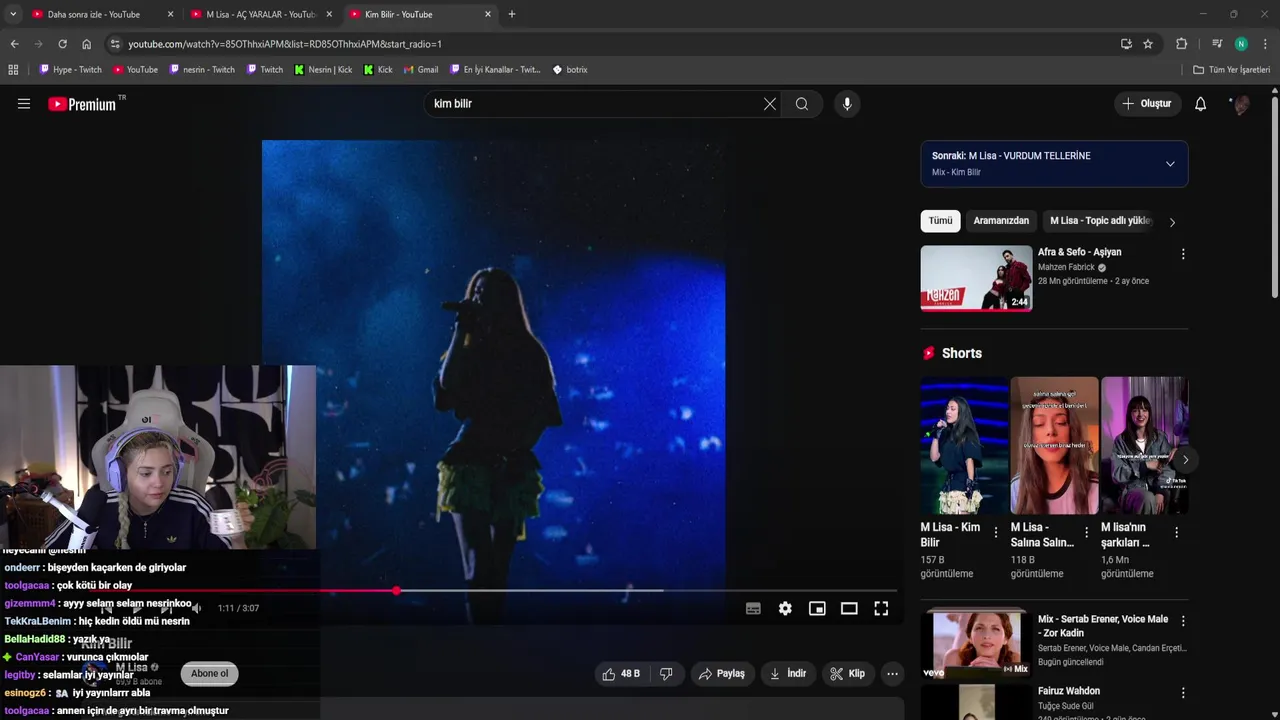Open the Hype - Twitch bookmark

click(70, 70)
